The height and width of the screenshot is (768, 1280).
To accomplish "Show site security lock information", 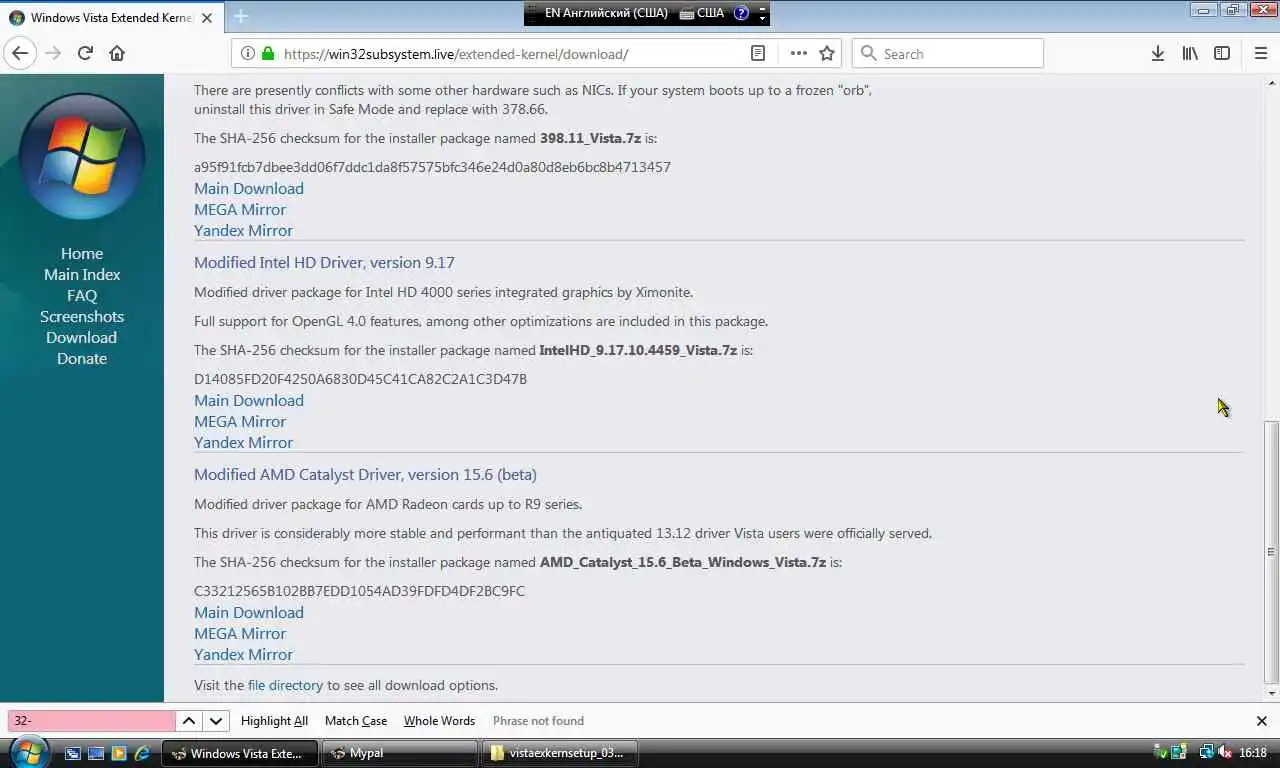I will click(268, 54).
